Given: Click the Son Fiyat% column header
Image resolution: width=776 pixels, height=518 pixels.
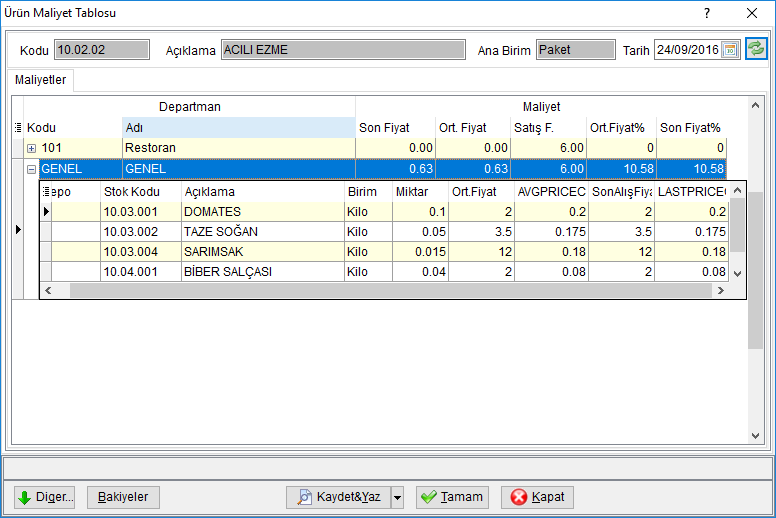Looking at the screenshot, I should pyautogui.click(x=691, y=128).
